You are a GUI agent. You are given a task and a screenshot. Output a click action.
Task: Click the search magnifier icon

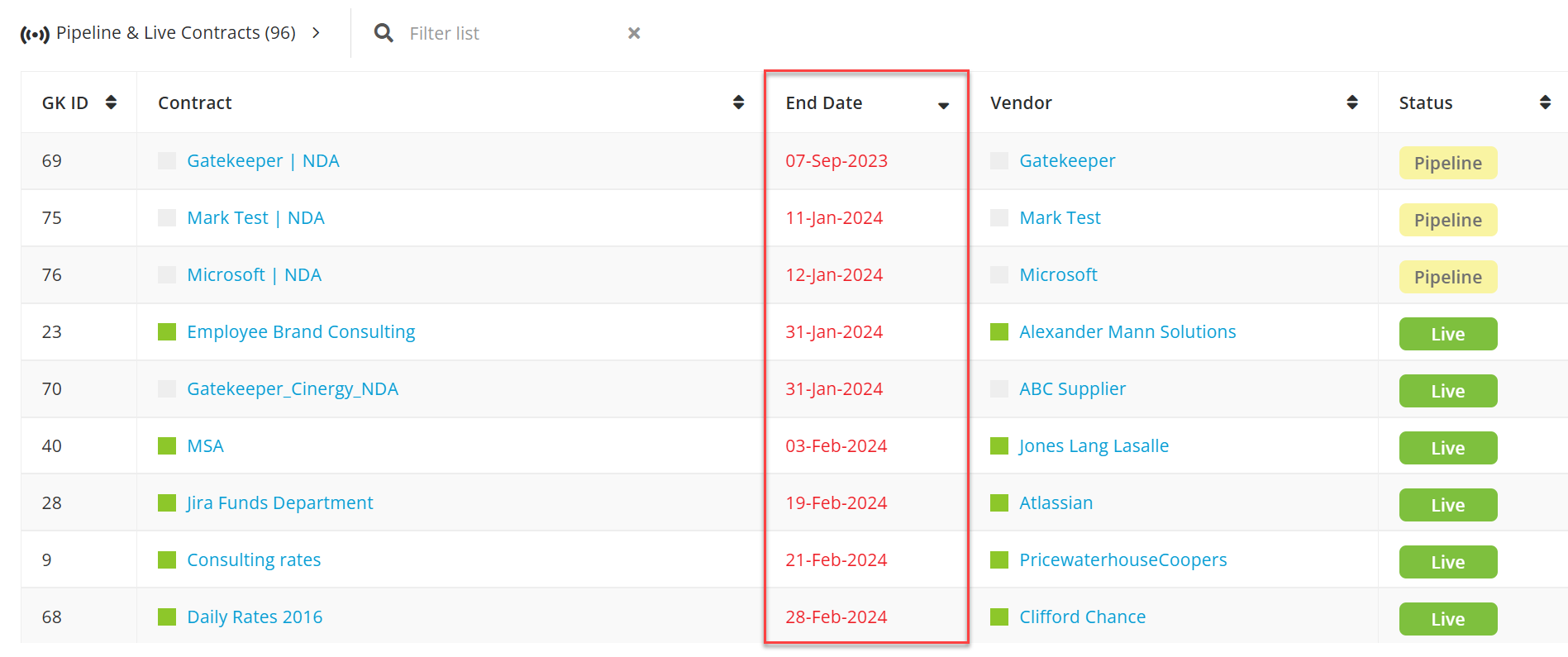[384, 33]
